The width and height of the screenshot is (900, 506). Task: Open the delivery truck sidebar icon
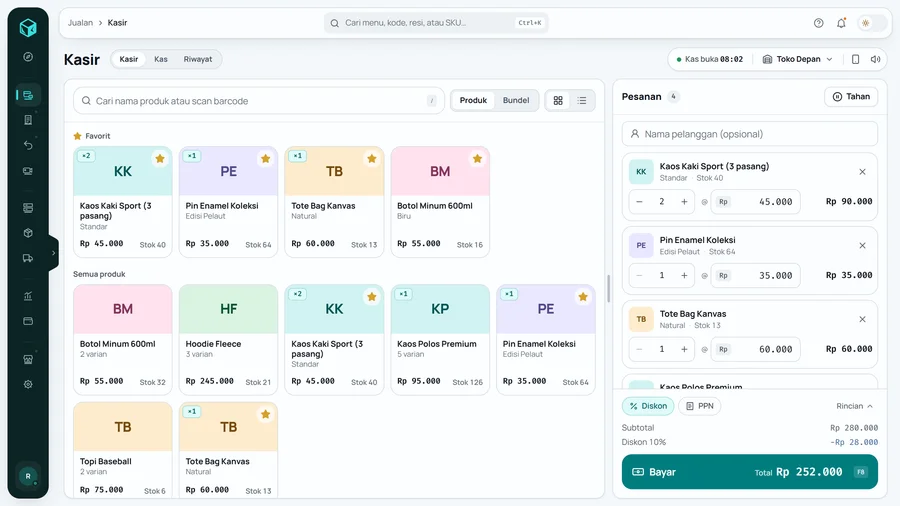click(28, 258)
